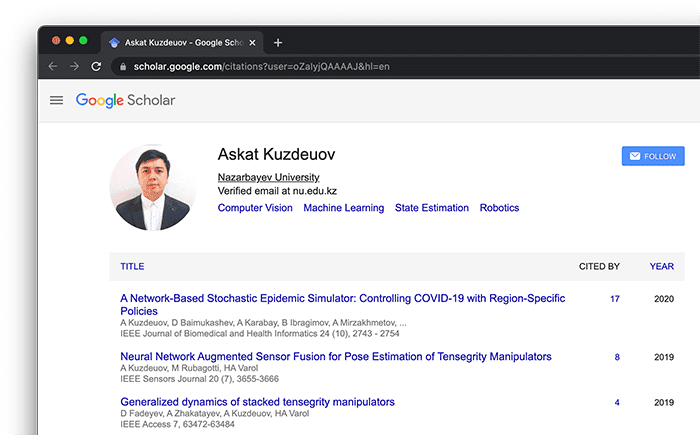700x435 pixels.
Task: Click the author's profile photo
Action: [149, 188]
